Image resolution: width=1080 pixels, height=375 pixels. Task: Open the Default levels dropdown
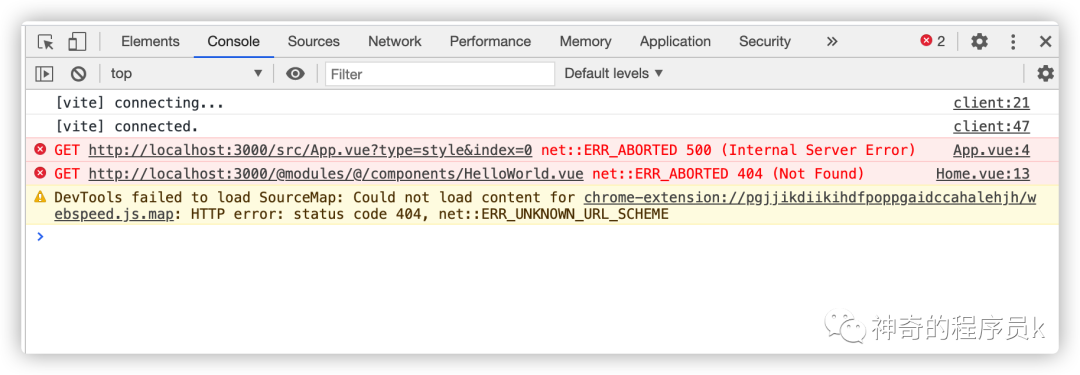[x=613, y=74]
